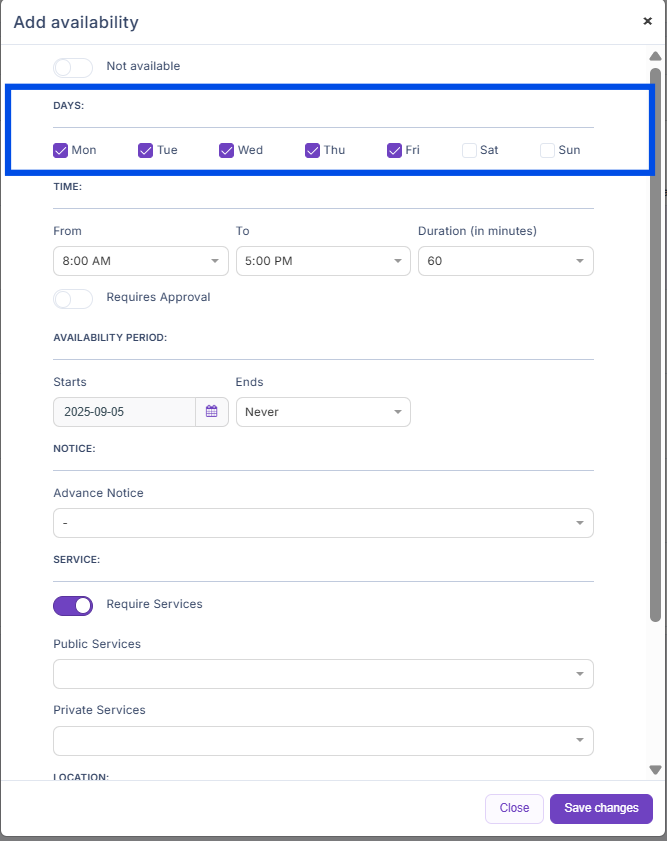The width and height of the screenshot is (667, 841).
Task: Toggle the Not available switch
Action: [x=73, y=67]
